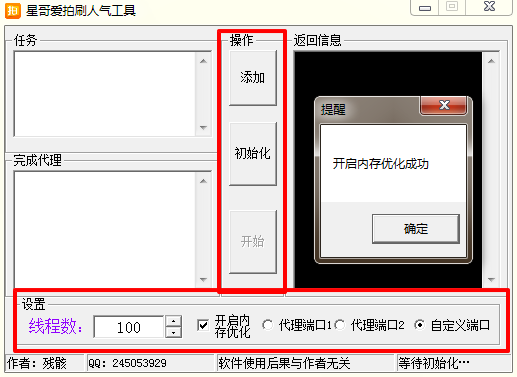Image resolution: width=517 pixels, height=377 pixels.
Task: Click the 作者: 残骸 status bar text
Action: point(37,363)
